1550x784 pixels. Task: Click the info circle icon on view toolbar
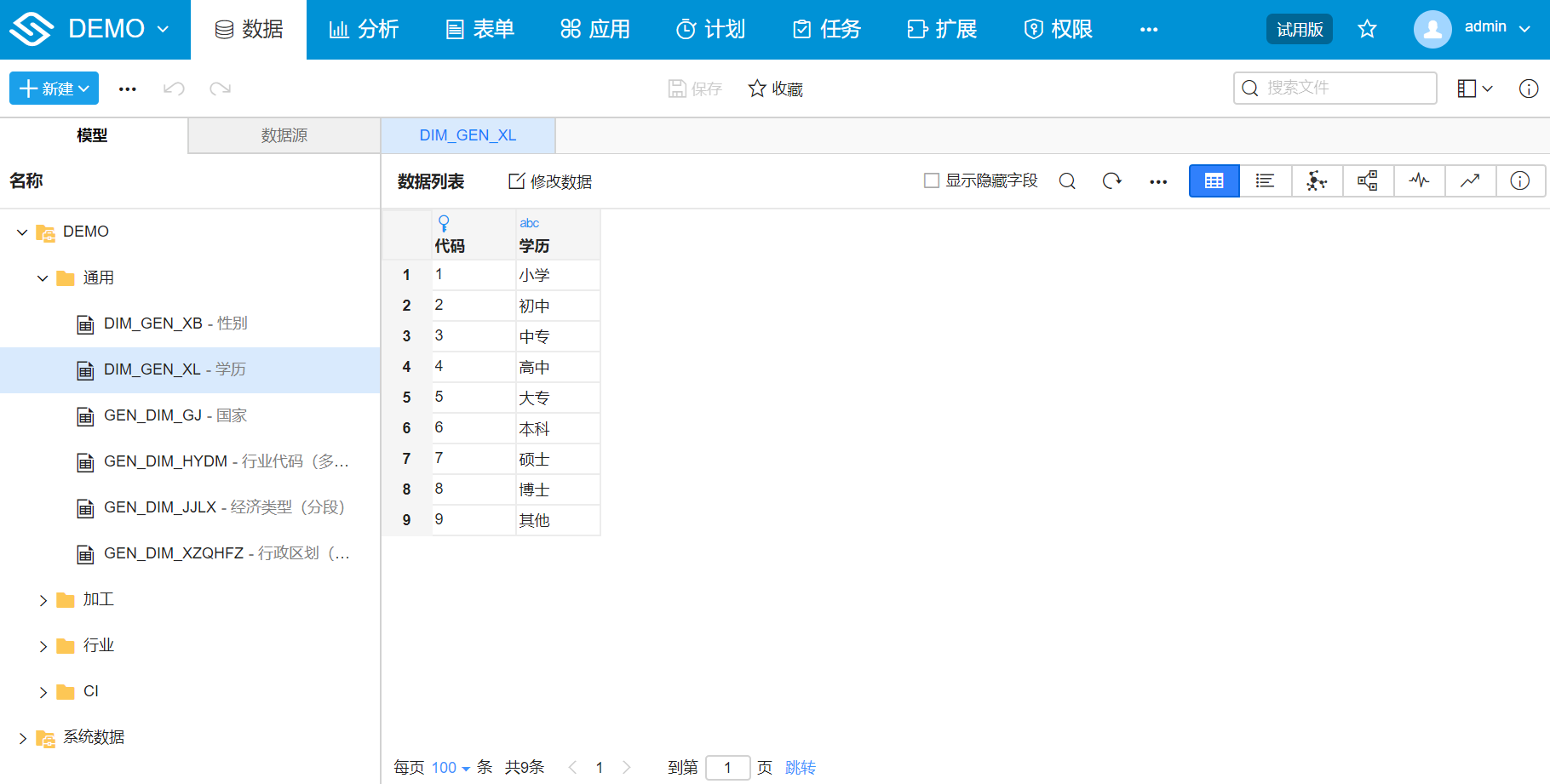pos(1521,180)
